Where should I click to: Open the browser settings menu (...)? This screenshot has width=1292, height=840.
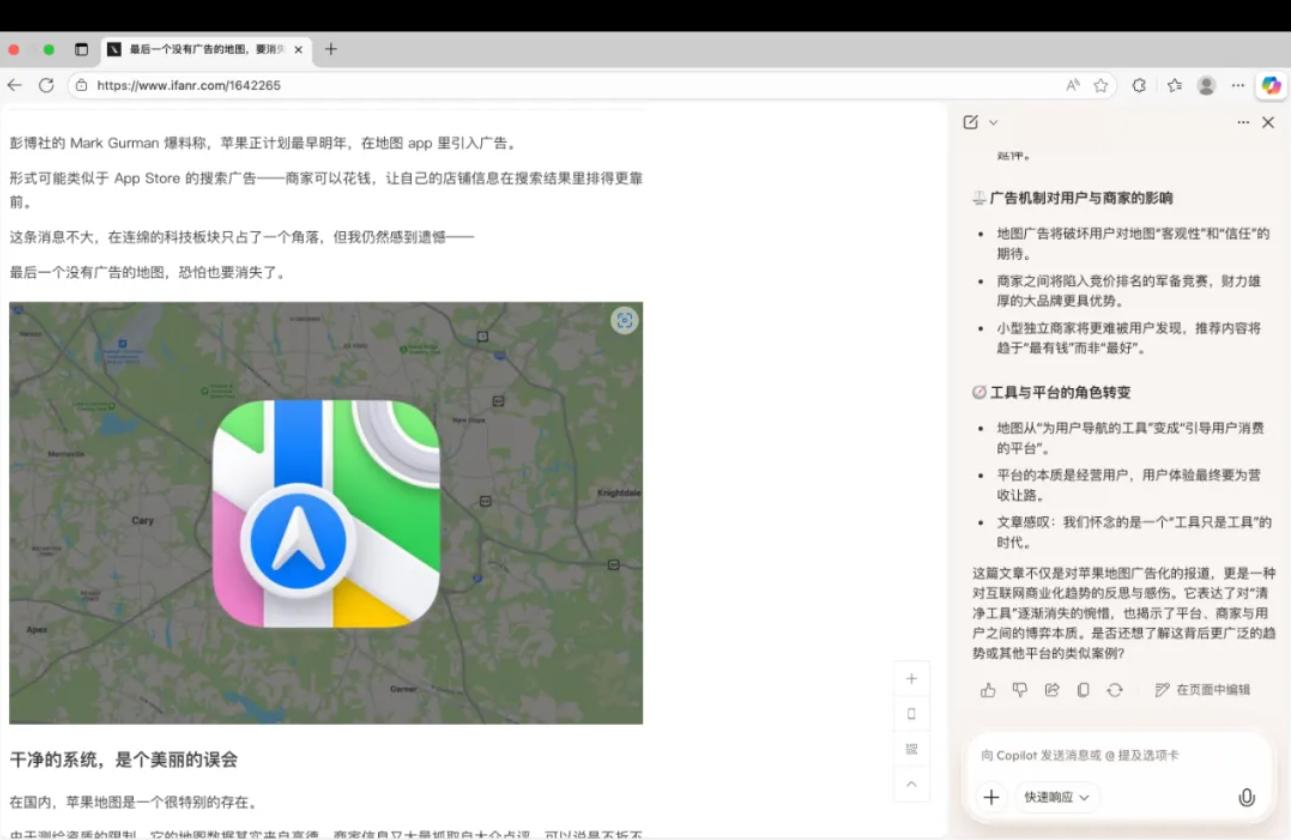point(1237,85)
